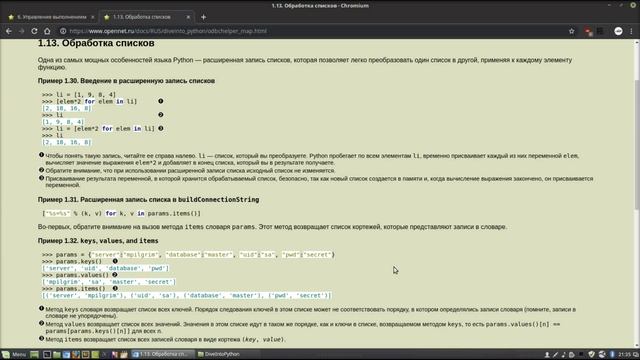Open the clock showing 21:35

pos(624,354)
